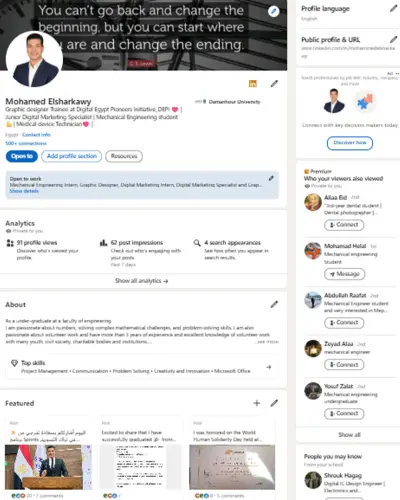Message Mohamad Helal
400x500 pixels.
(x=344, y=274)
